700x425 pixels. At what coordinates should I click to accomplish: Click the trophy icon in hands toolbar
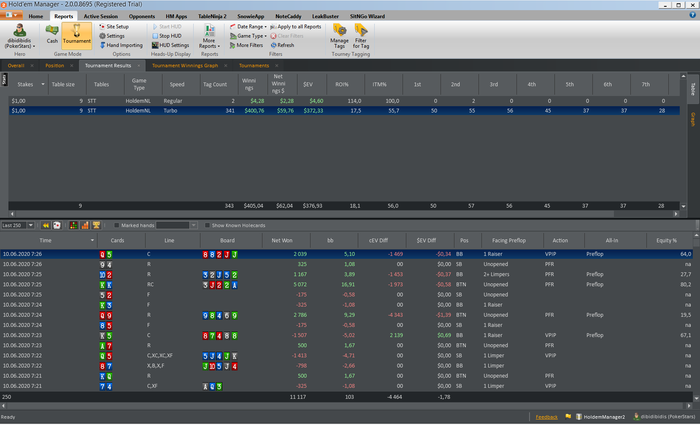(96, 225)
